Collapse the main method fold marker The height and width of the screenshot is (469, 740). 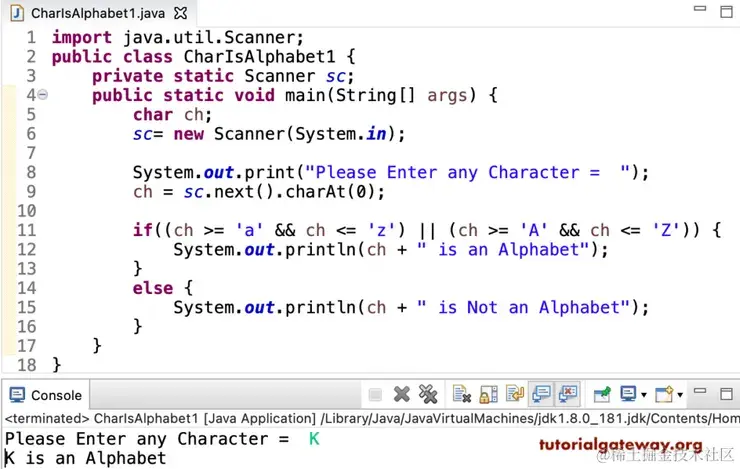tap(42, 95)
